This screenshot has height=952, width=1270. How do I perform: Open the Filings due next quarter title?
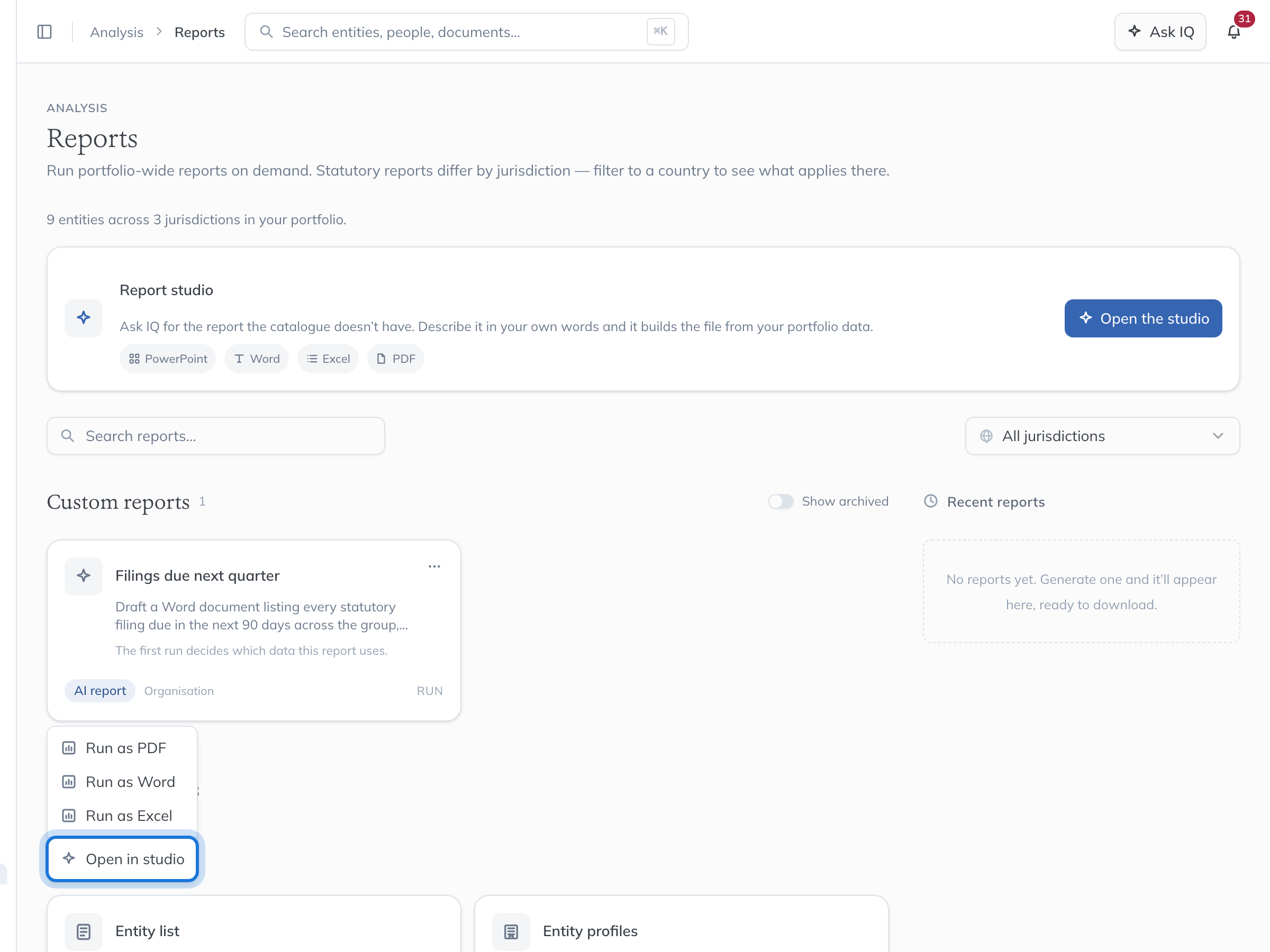pyautogui.click(x=197, y=575)
